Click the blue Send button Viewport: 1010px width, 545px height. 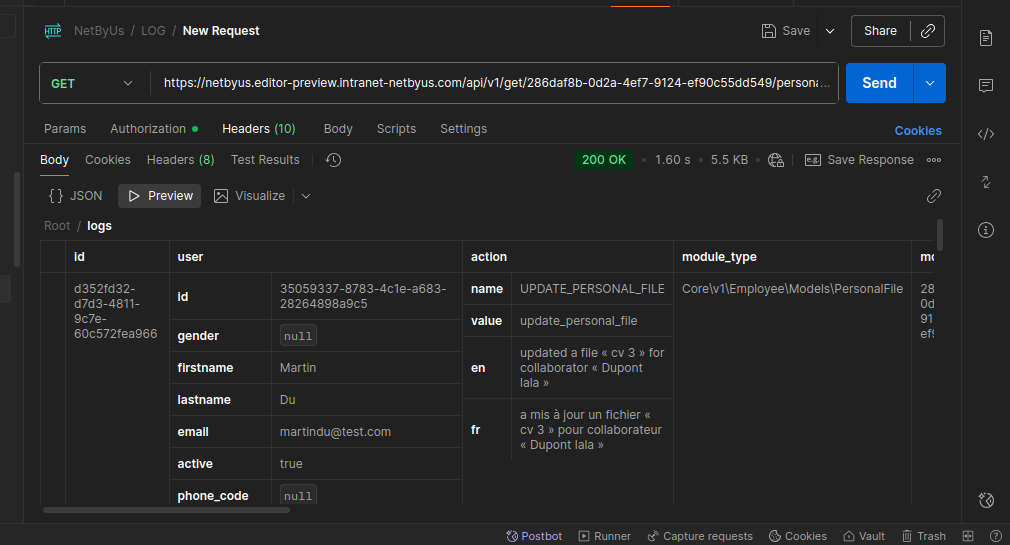pyautogui.click(x=879, y=83)
